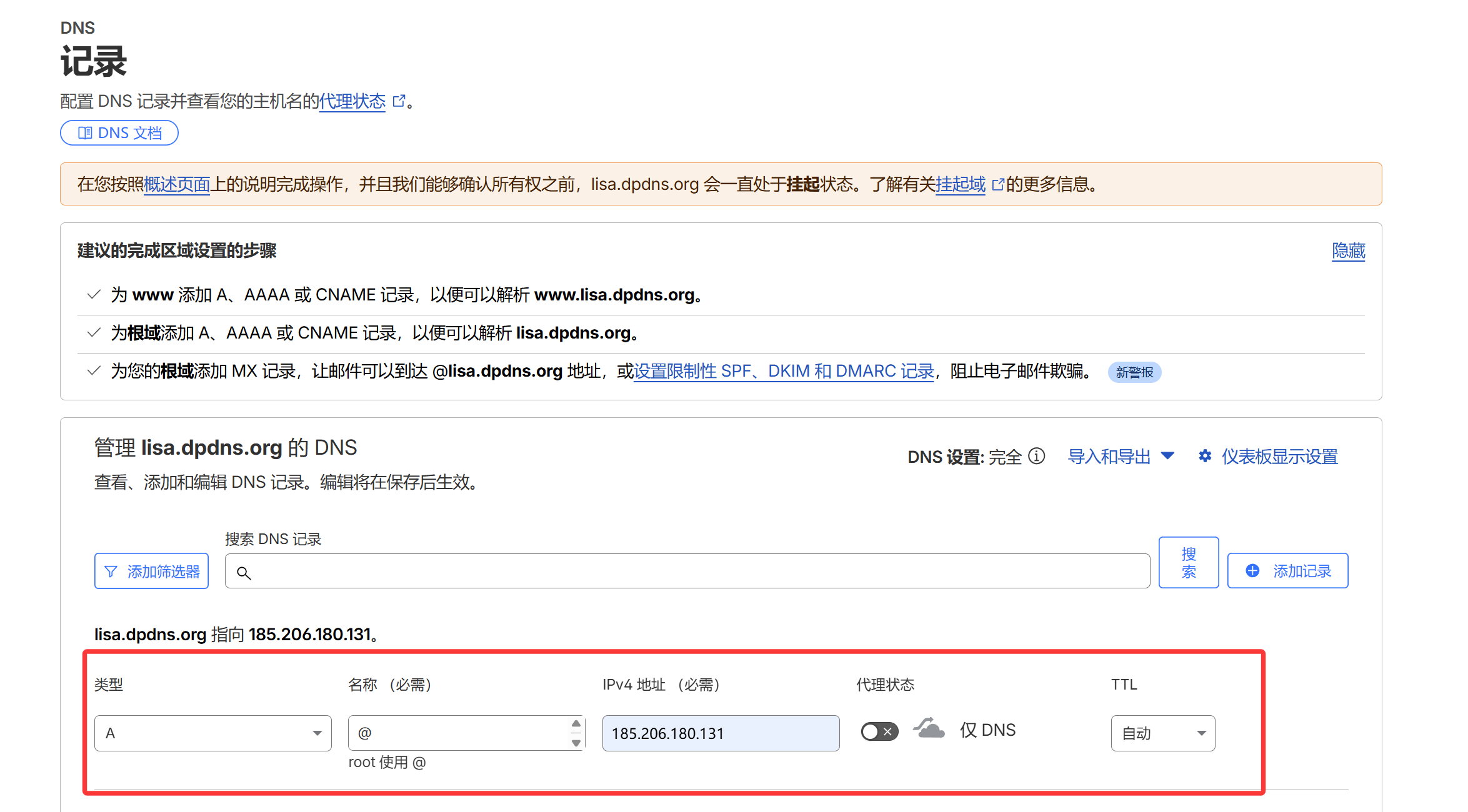The image size is (1468, 812).
Task: Click external link icon beside 挂起域
Action: [x=998, y=184]
